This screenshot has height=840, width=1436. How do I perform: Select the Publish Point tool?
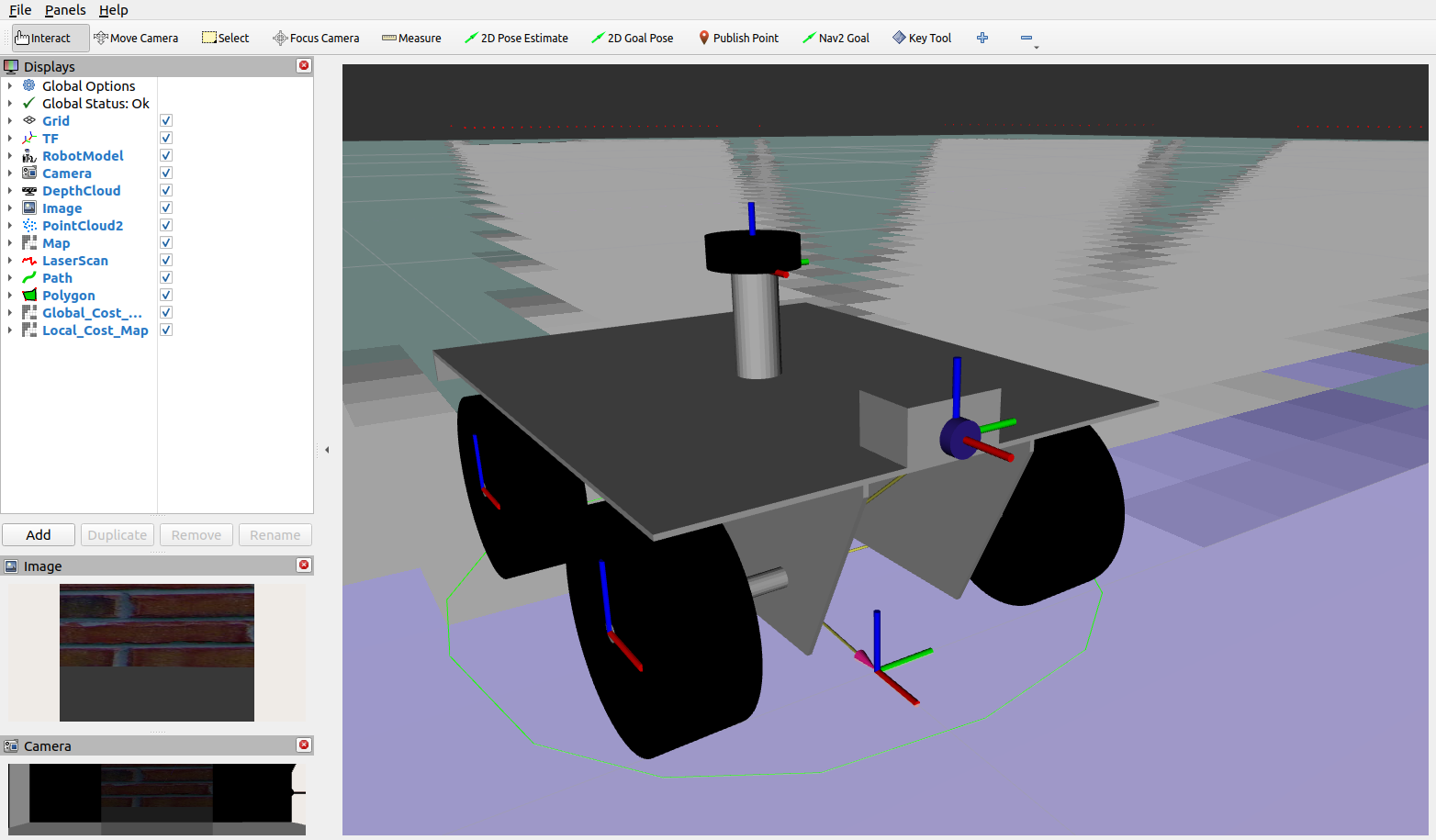pyautogui.click(x=738, y=38)
